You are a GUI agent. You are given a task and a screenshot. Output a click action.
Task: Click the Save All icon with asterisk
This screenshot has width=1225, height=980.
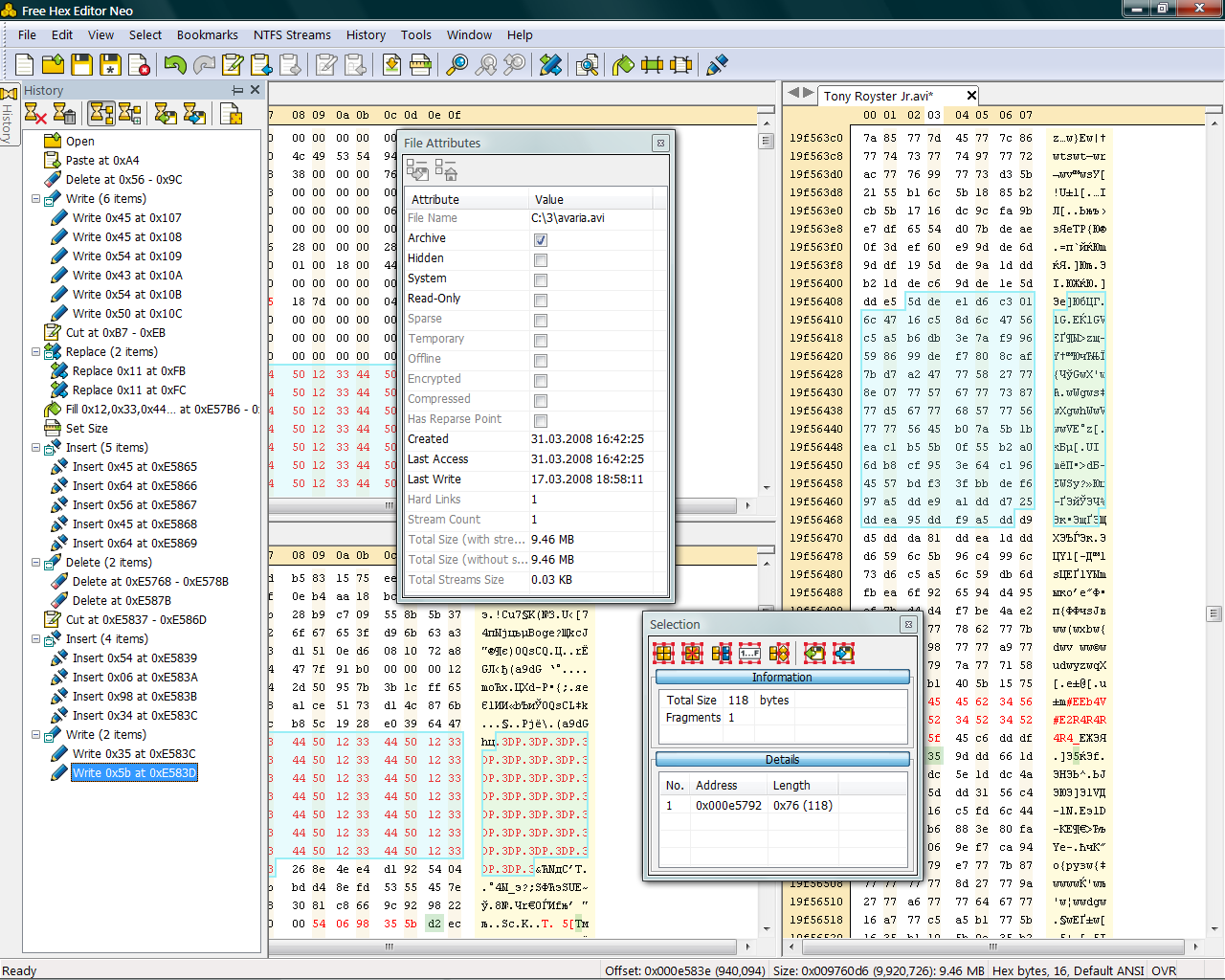[111, 64]
